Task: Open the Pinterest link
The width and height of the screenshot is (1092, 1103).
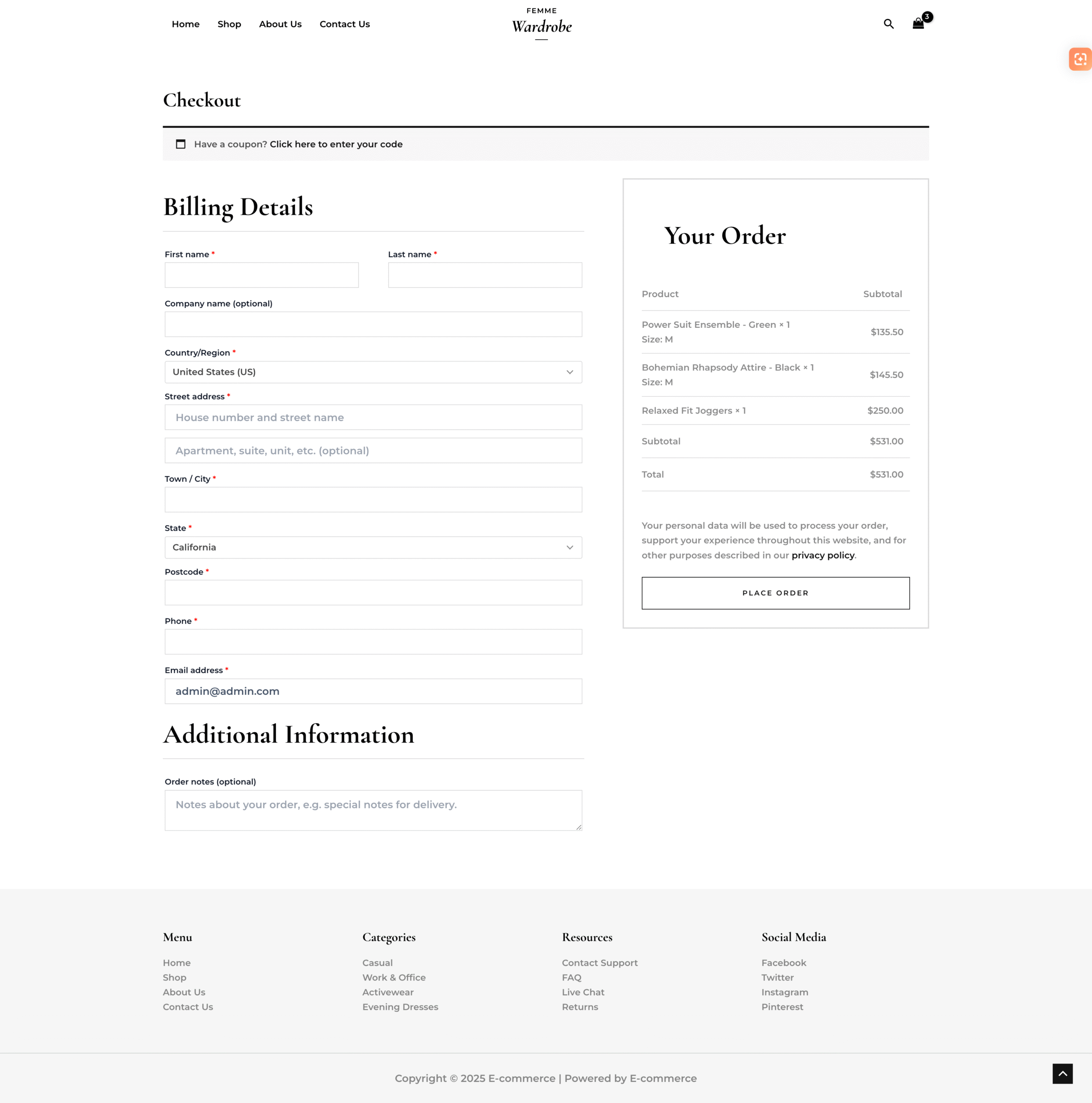Action: point(782,1007)
